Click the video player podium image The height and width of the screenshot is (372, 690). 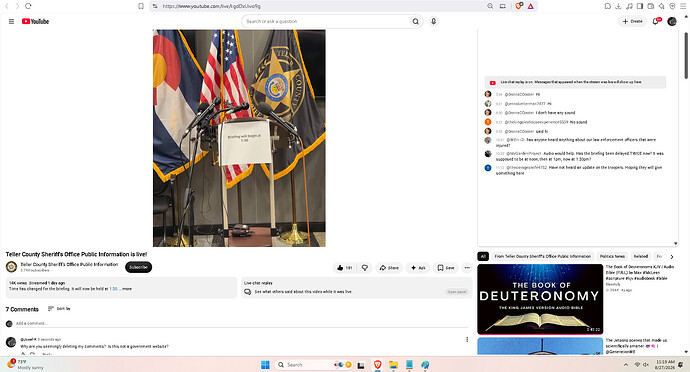pos(239,138)
